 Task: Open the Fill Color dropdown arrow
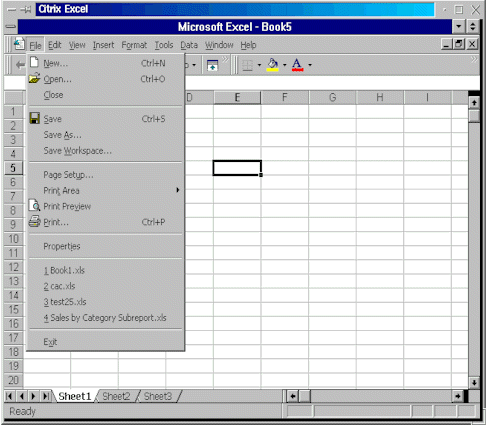[284, 65]
